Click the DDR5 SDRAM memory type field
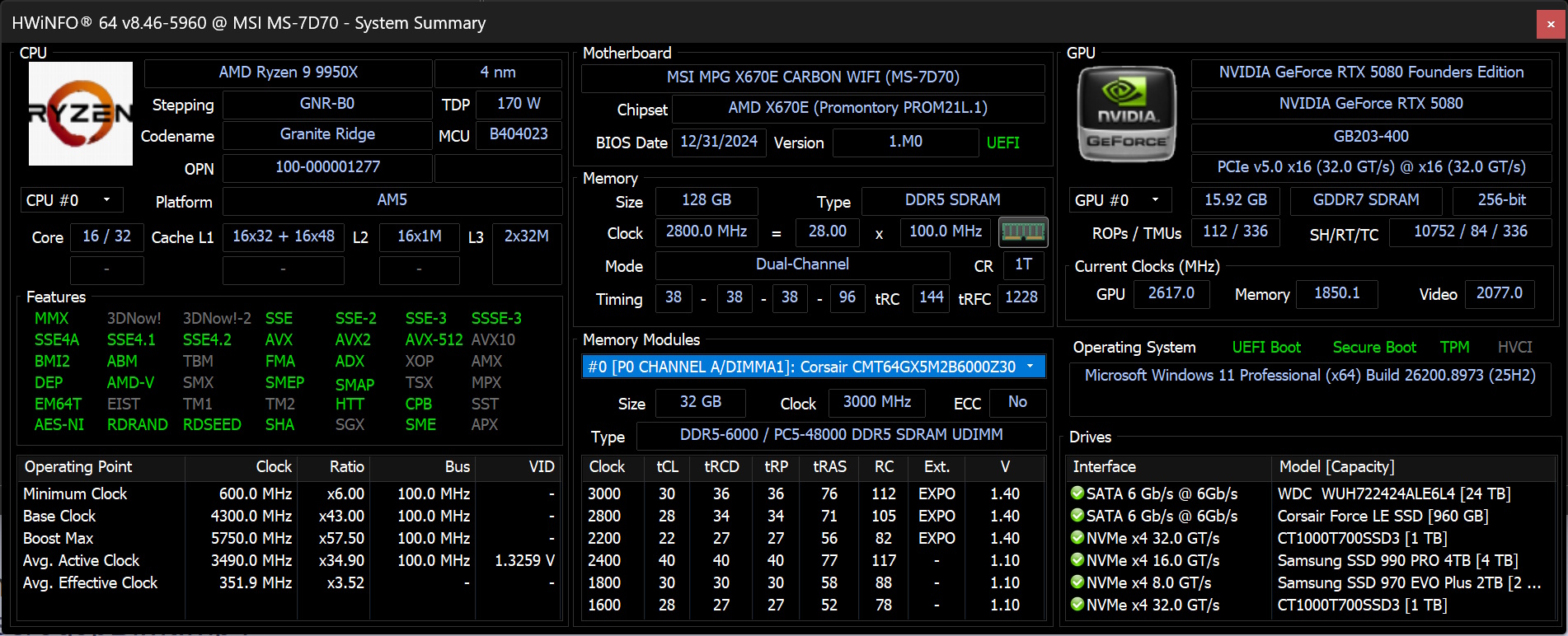The width and height of the screenshot is (1568, 636). [x=953, y=200]
